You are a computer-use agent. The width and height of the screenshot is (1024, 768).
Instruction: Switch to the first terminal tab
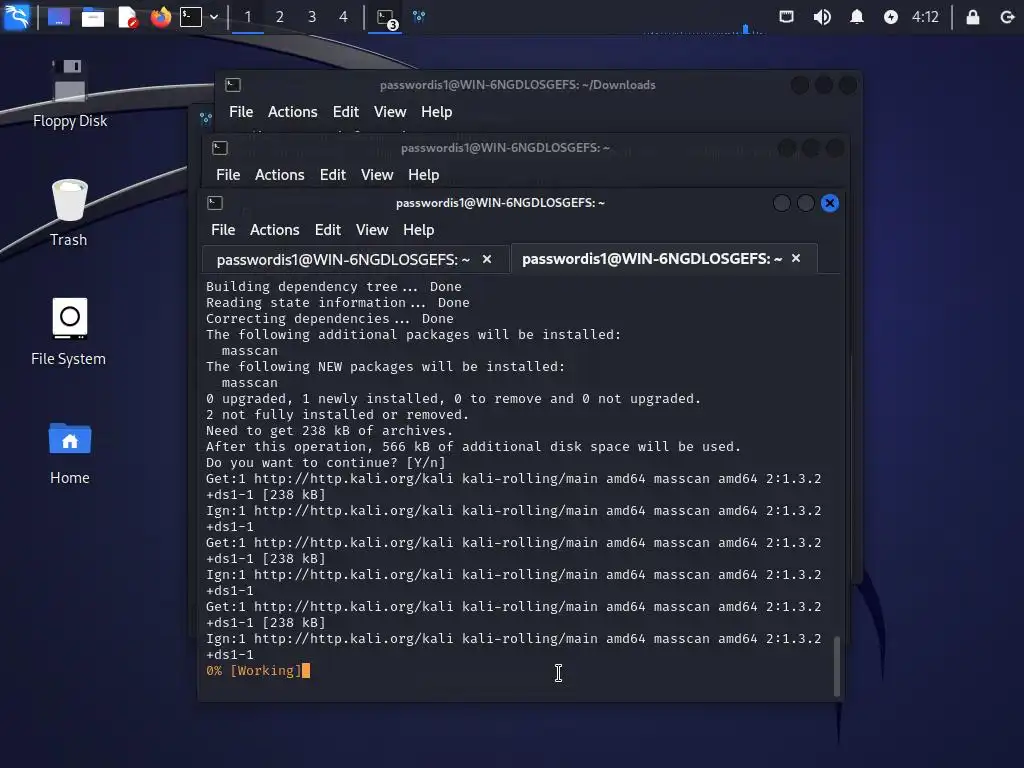pyautogui.click(x=343, y=260)
